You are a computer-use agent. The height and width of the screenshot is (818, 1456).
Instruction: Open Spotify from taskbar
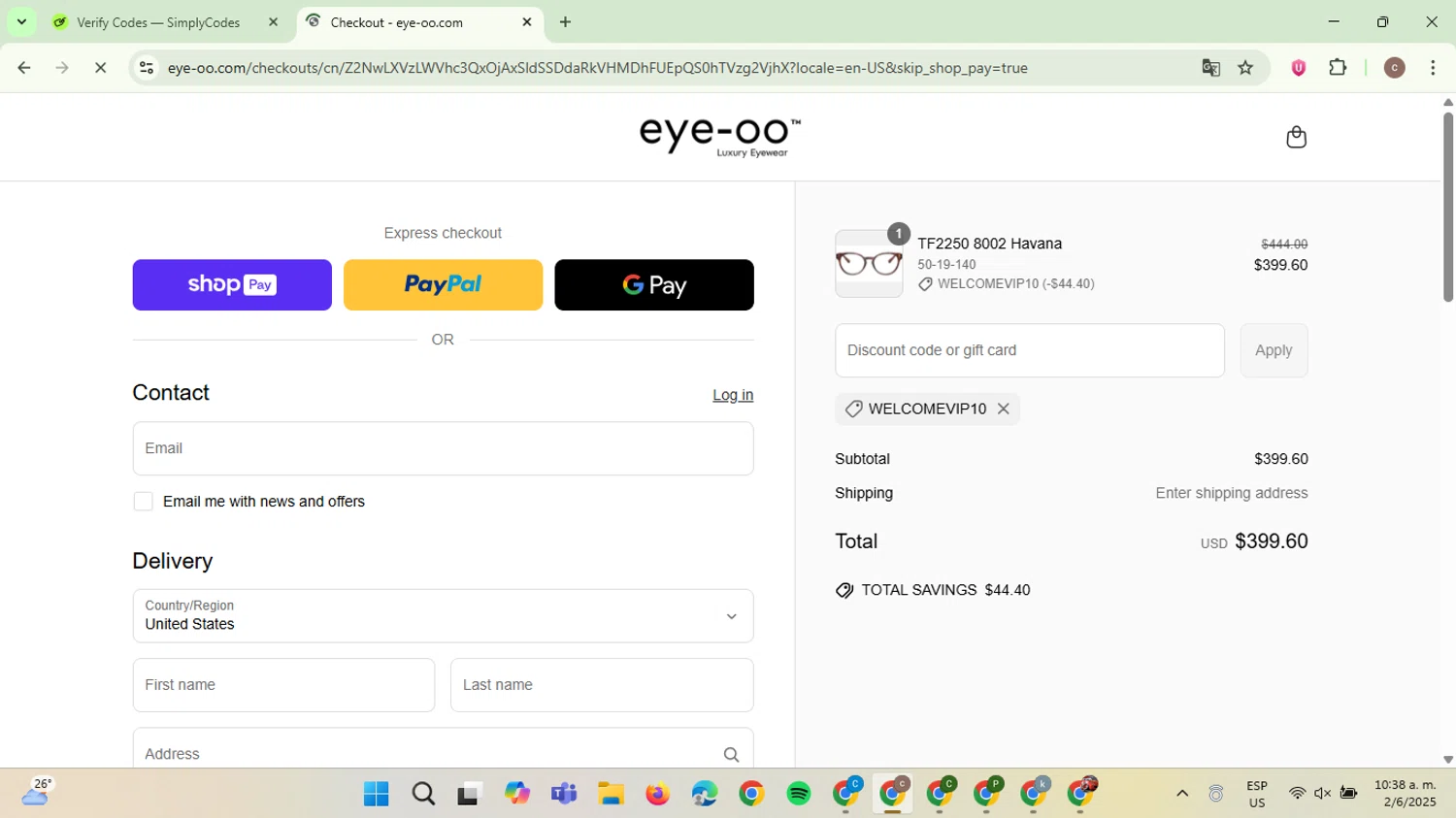point(799,794)
